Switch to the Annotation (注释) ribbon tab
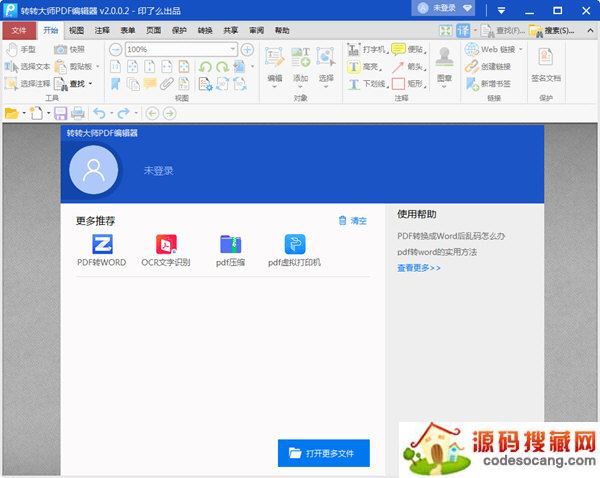Screen dimensions: 600x478 [x=102, y=30]
